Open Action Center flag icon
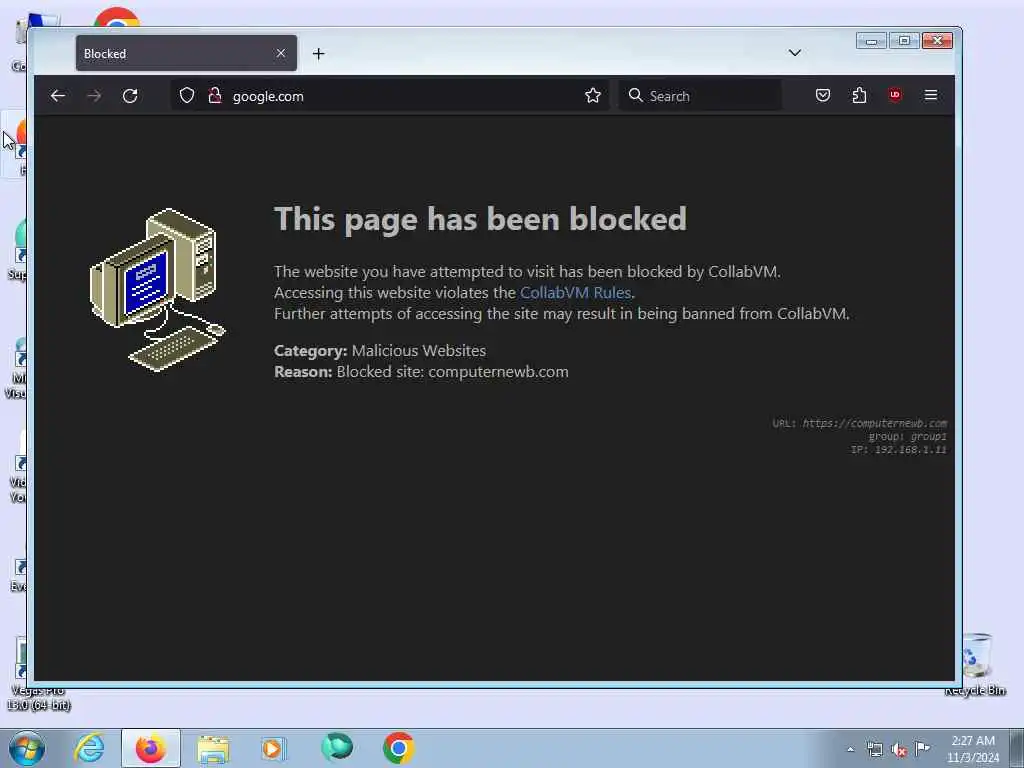Viewport: 1024px width, 768px height. point(922,748)
